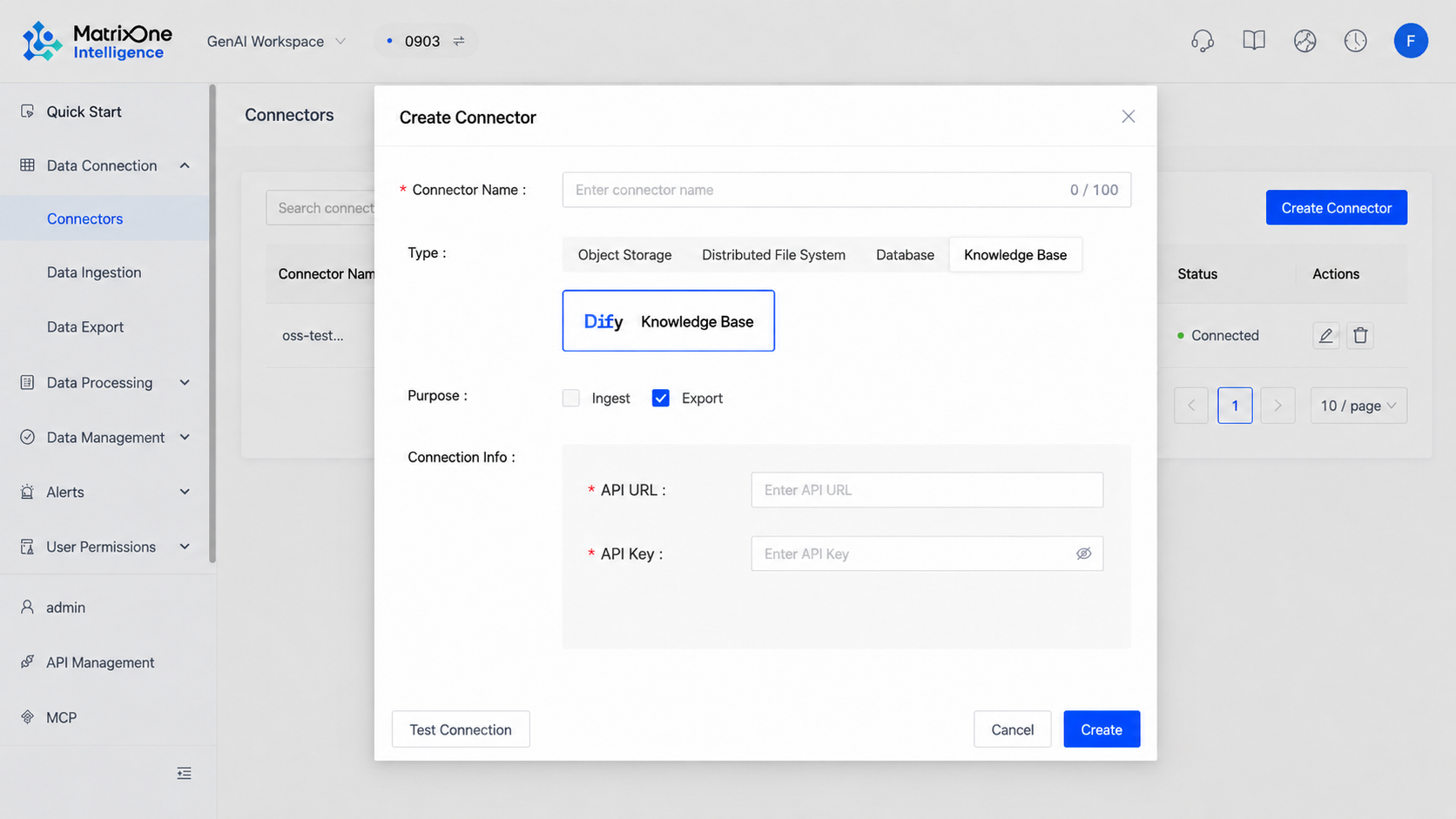Click the 0903 instance selector
The width and height of the screenshot is (1456, 819).
tap(425, 41)
